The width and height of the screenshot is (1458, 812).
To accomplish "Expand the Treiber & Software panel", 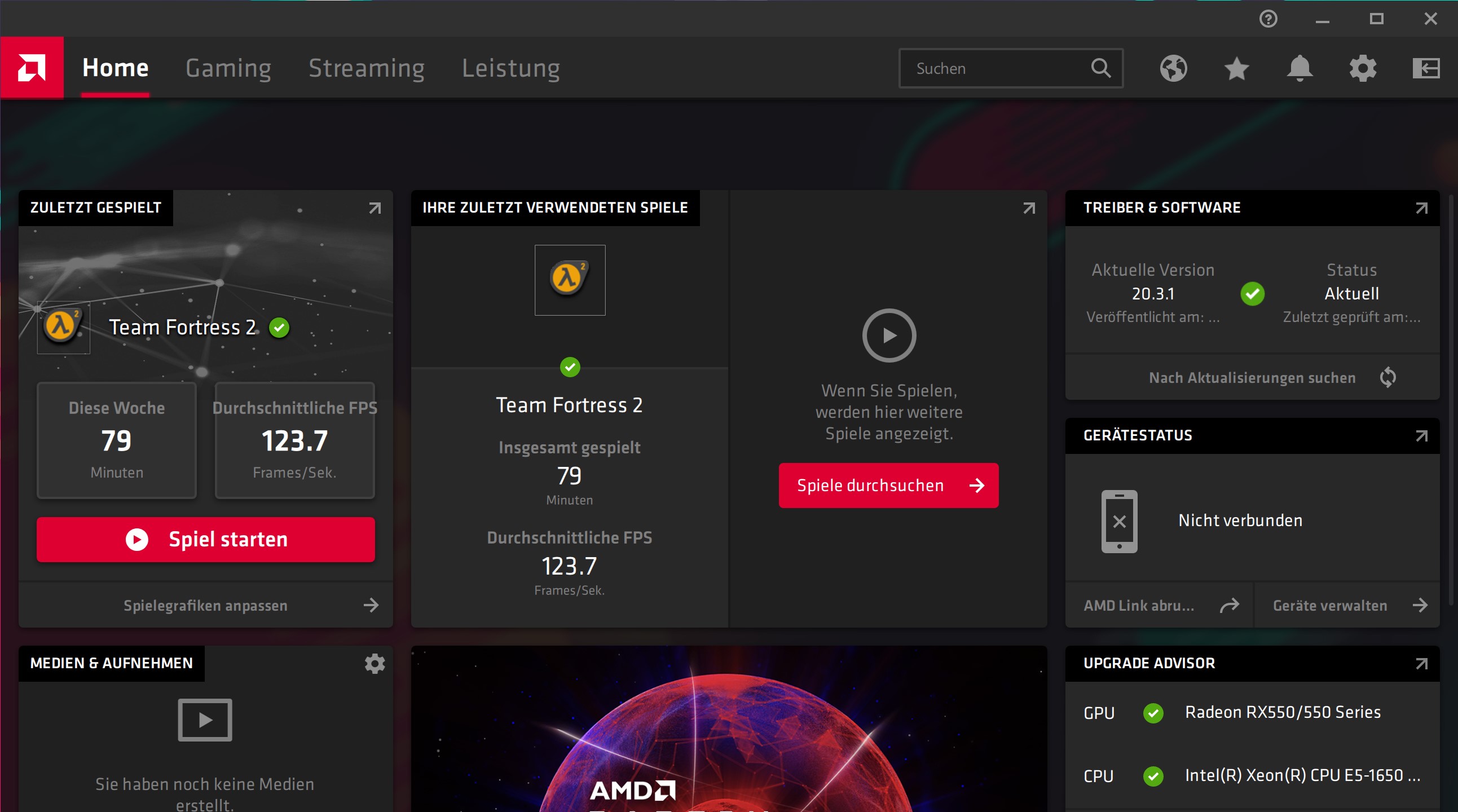I will coord(1421,208).
